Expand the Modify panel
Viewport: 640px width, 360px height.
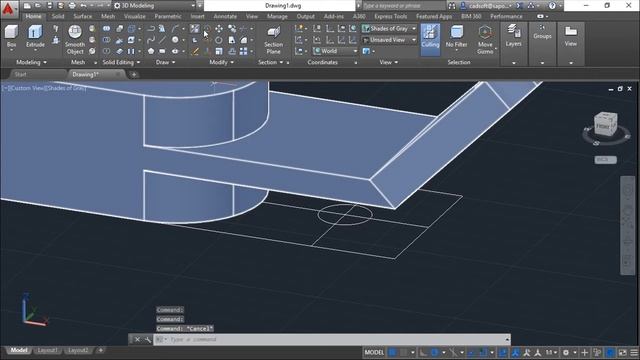tap(222, 62)
